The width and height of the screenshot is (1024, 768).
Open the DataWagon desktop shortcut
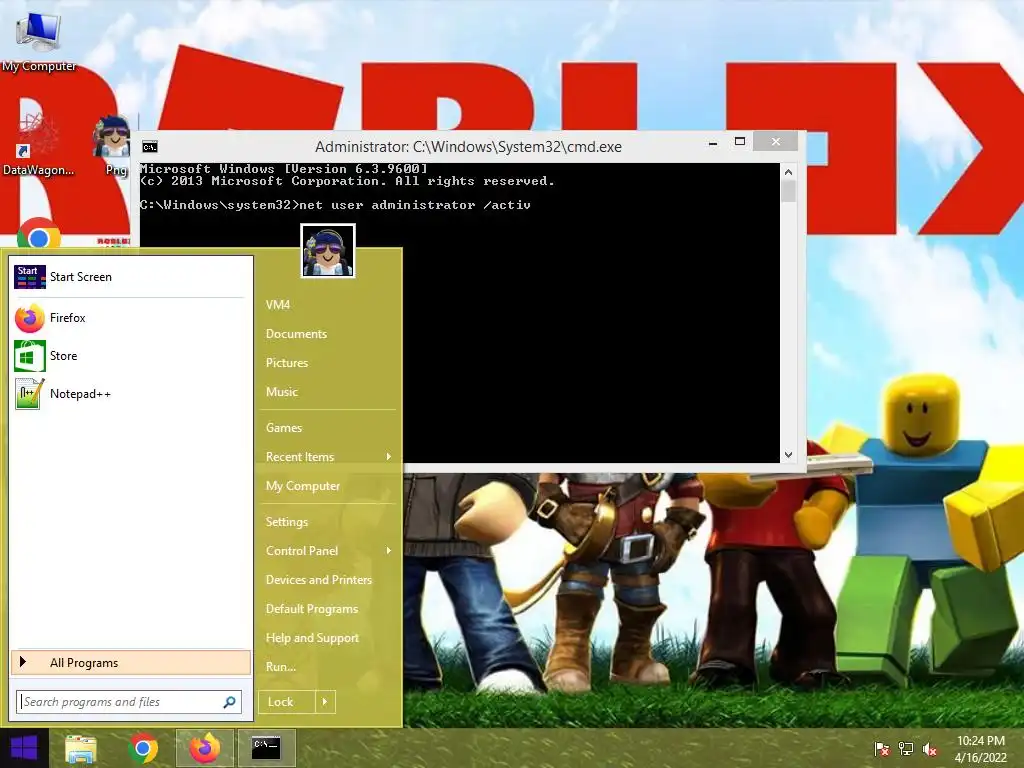click(38, 145)
